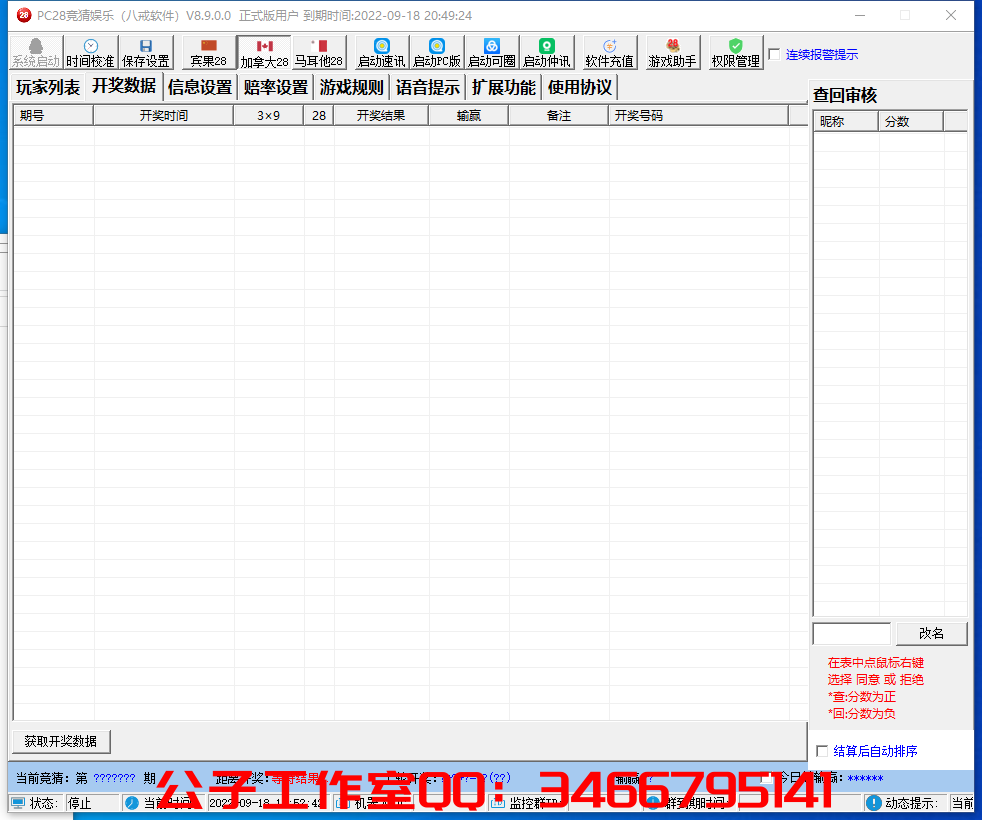Open the 扩展功能 tab

coord(504,87)
